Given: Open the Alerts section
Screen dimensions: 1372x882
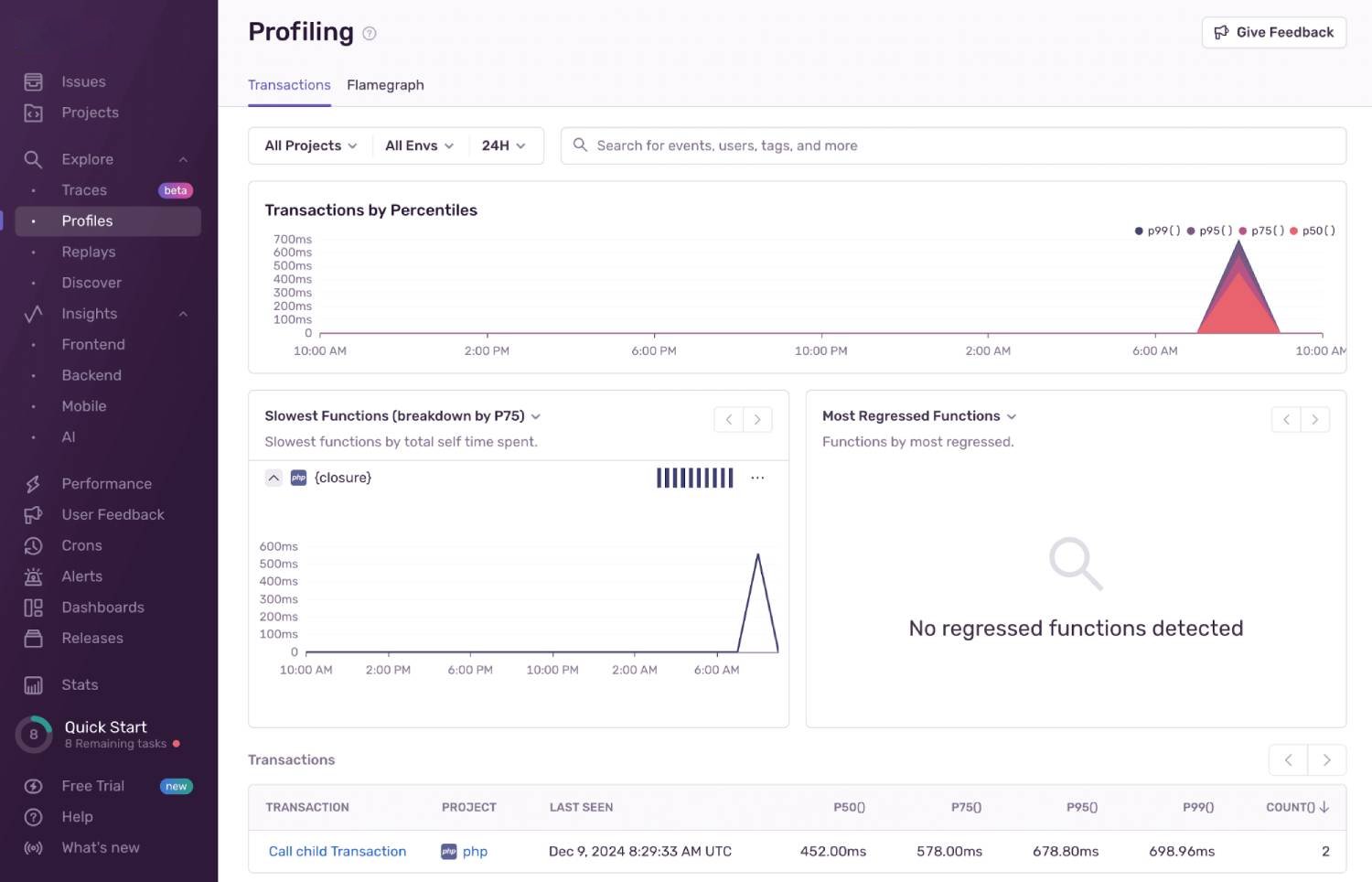Looking at the screenshot, I should pyautogui.click(x=81, y=576).
